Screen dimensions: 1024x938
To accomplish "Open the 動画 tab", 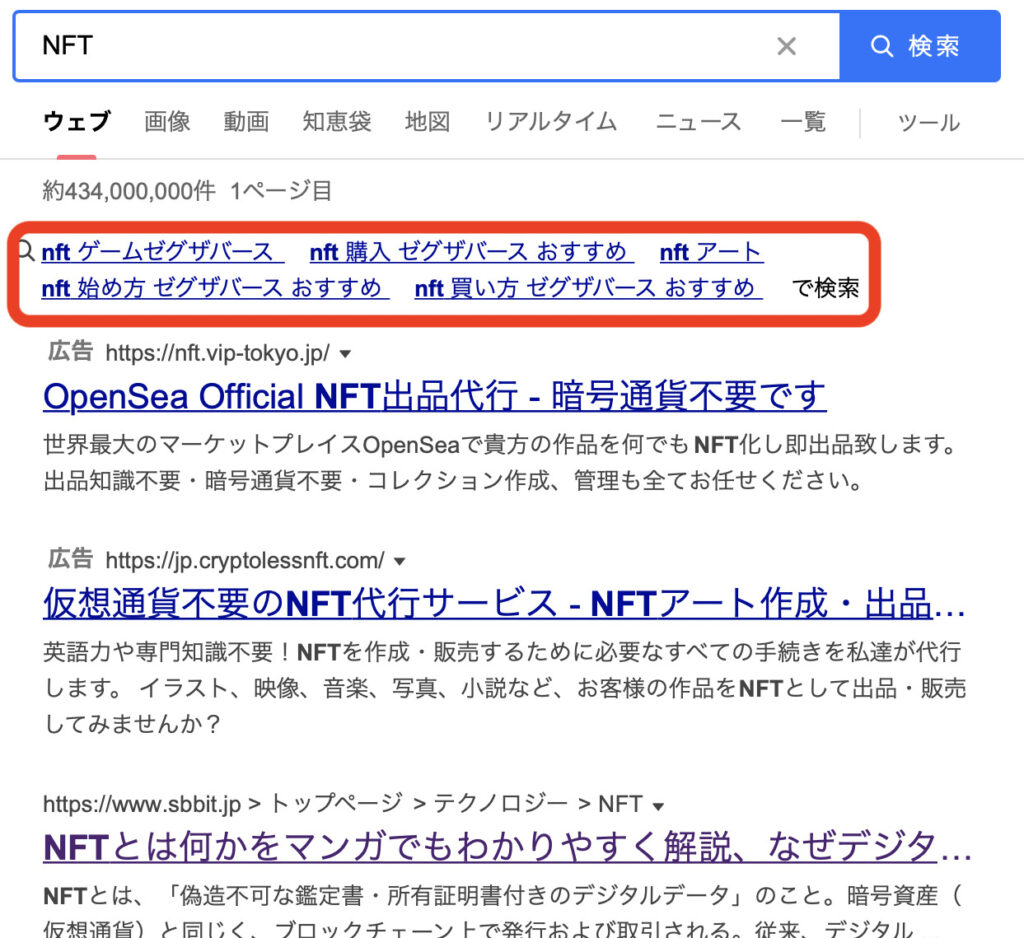I will click(x=246, y=122).
